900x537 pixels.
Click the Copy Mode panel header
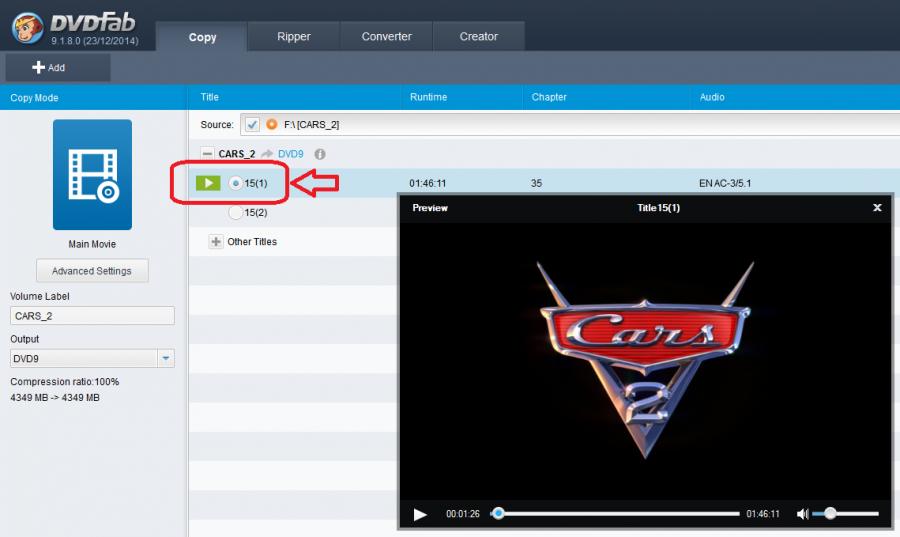pos(93,98)
